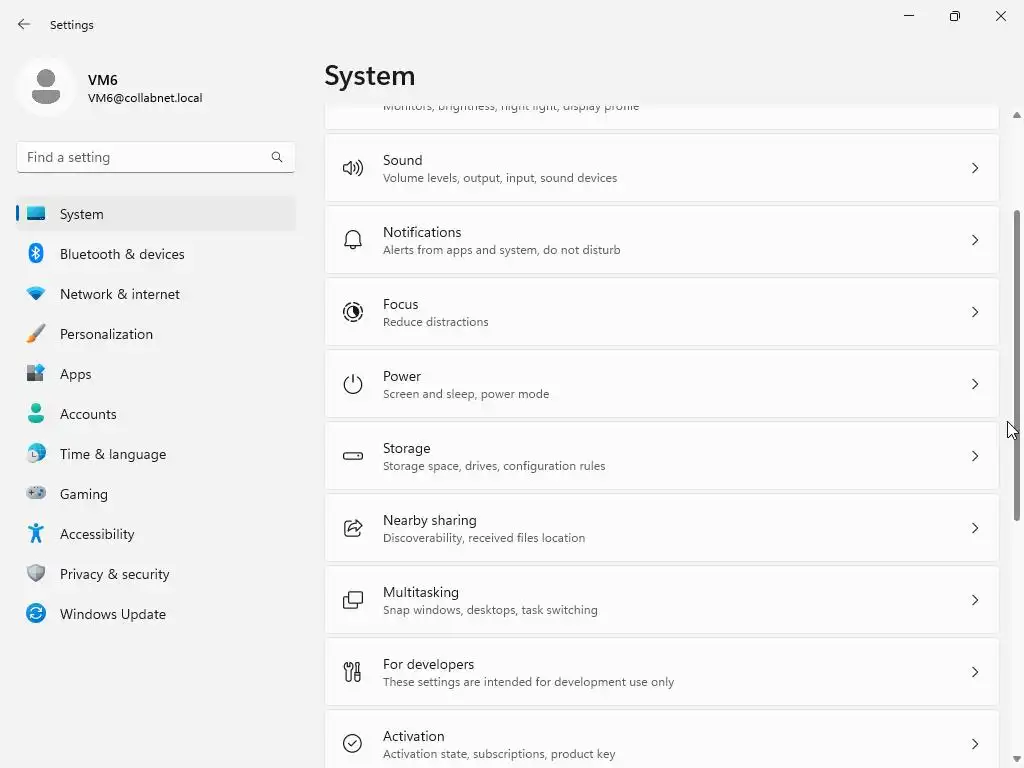This screenshot has height=768, width=1024.
Task: Click the Sound speaker icon
Action: [353, 168]
